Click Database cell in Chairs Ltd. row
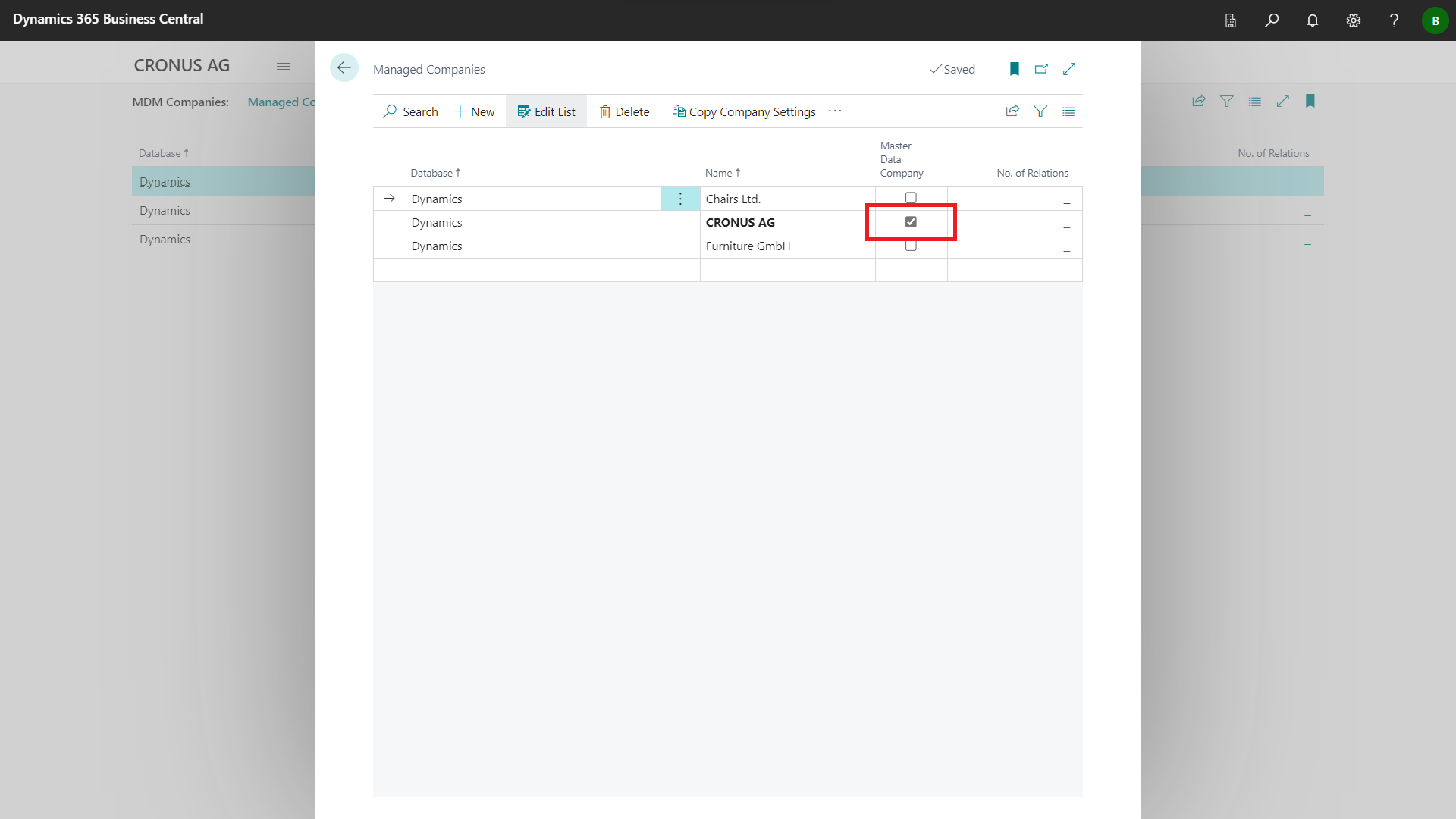 [533, 199]
